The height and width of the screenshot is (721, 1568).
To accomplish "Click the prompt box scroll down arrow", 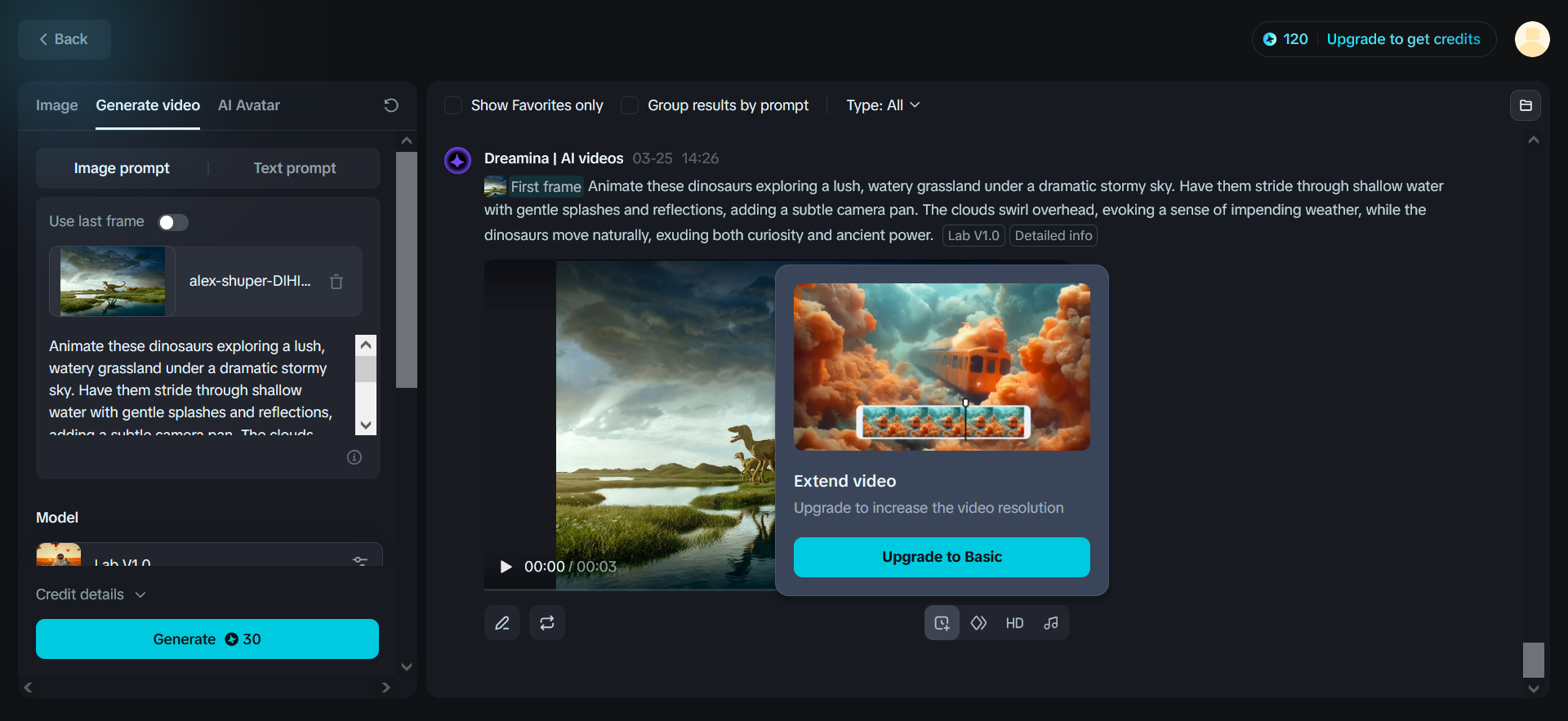I will click(366, 425).
